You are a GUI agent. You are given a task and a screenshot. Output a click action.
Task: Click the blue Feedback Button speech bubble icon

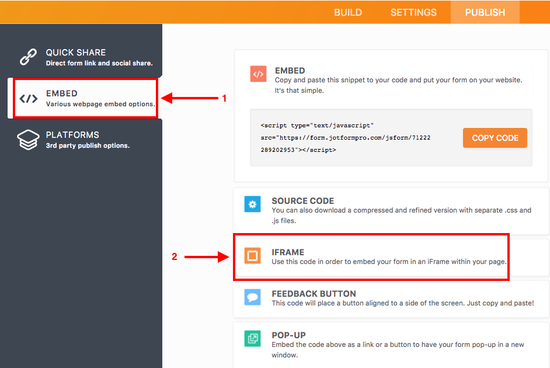point(253,297)
